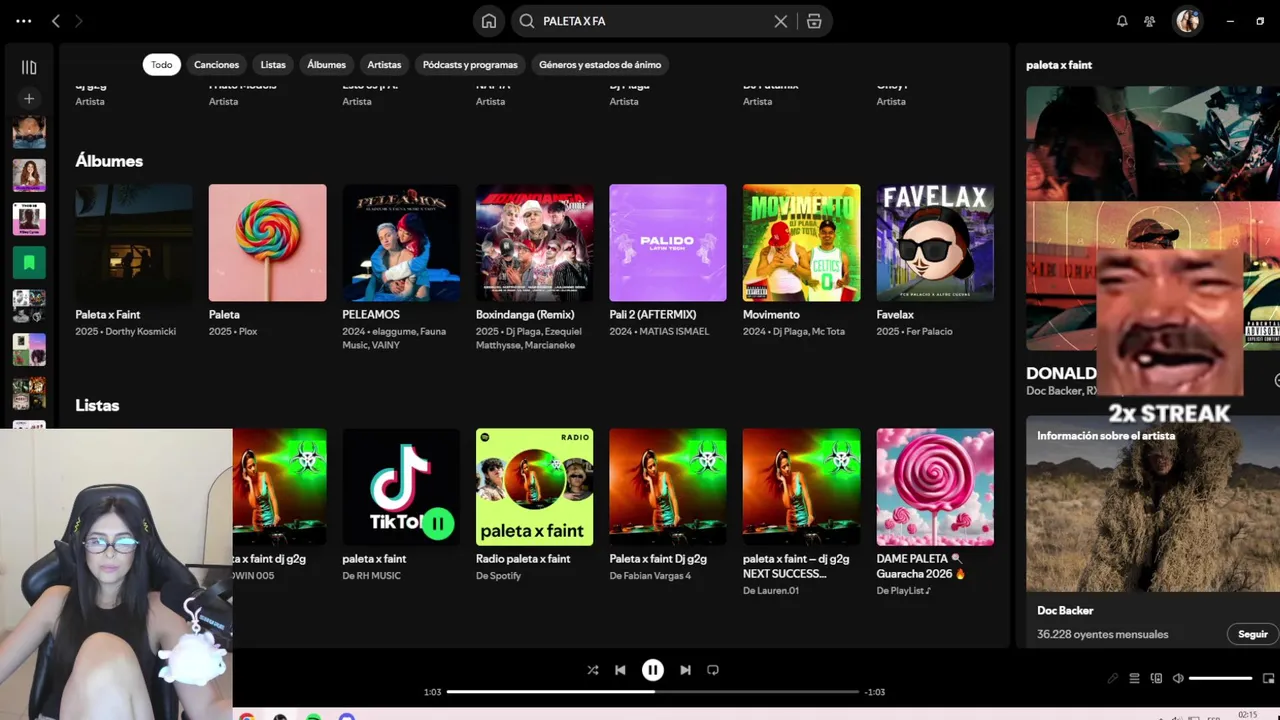Image resolution: width=1280 pixels, height=720 pixels.
Task: Select the Canciones filter chip
Action: (x=217, y=65)
